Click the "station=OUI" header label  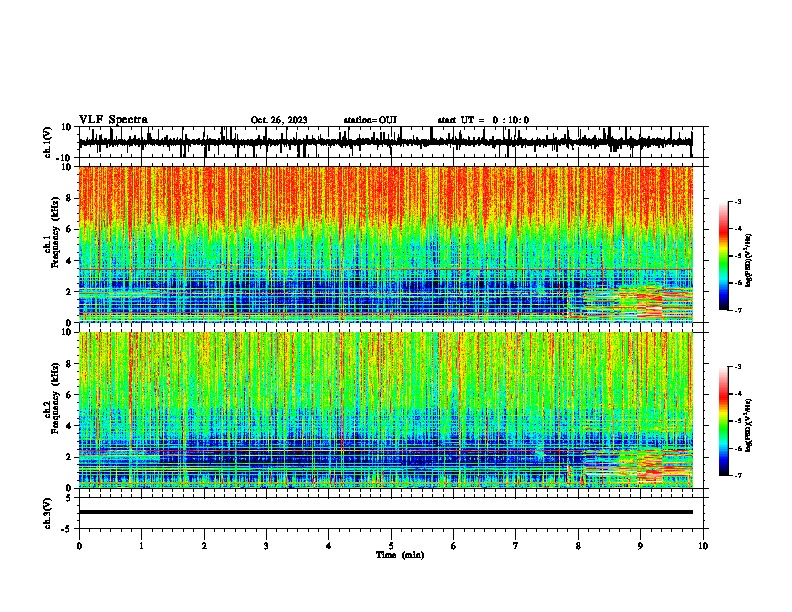click(370, 120)
